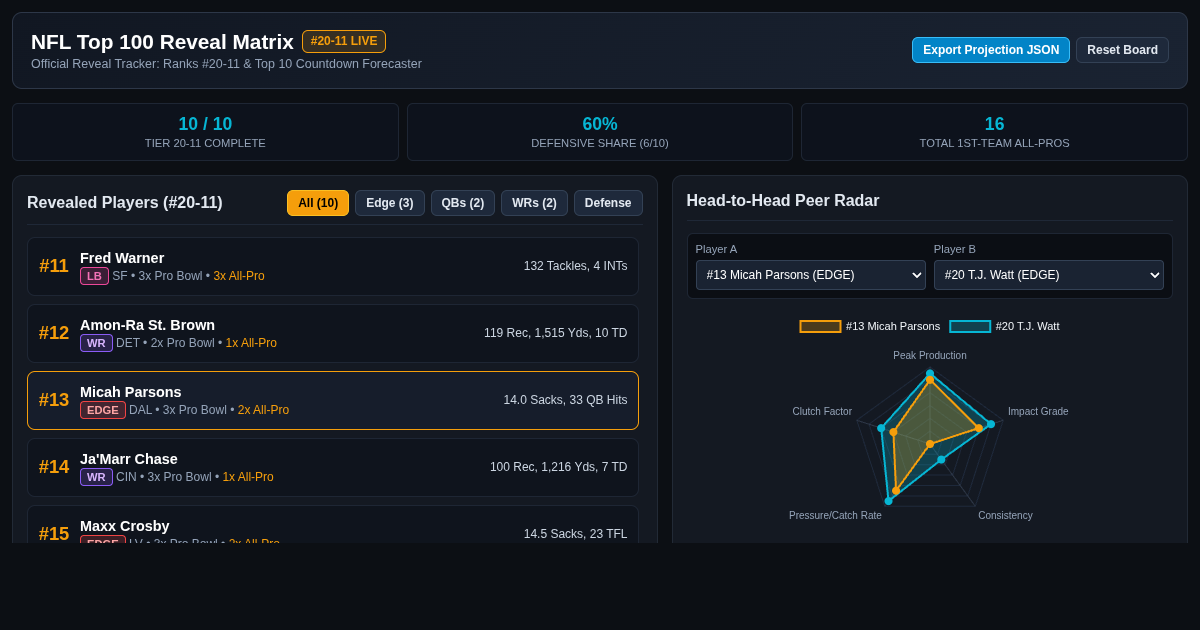The height and width of the screenshot is (630, 1200).
Task: Click '14.5 Sacks, 23 TFL' text
Action: (576, 534)
